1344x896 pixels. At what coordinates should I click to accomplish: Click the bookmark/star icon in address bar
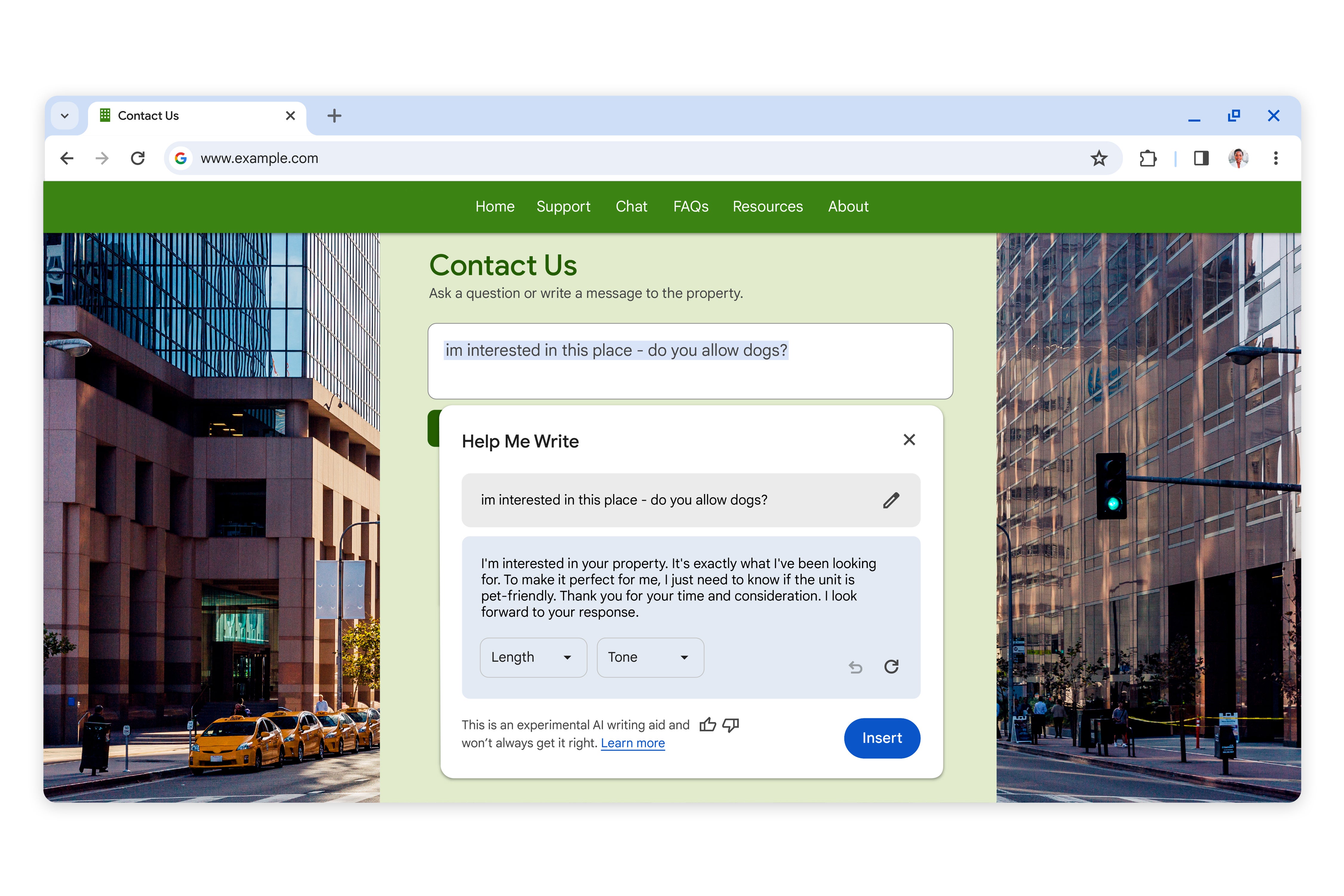(x=1101, y=158)
